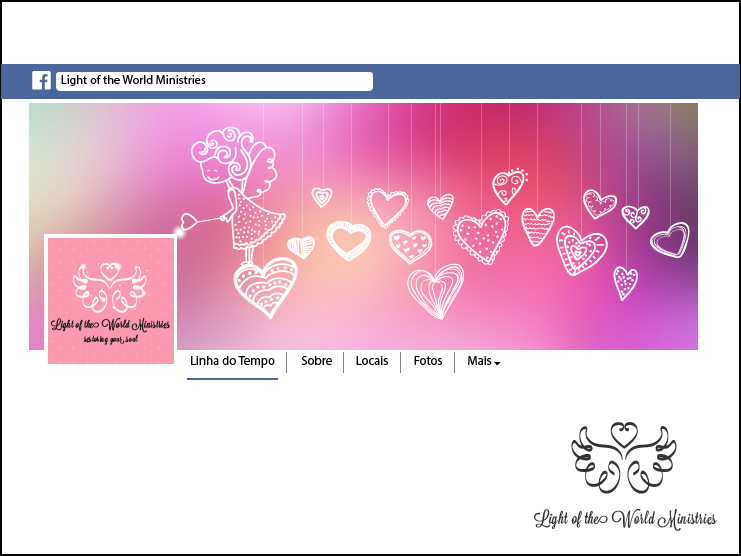Viewport: 741px width, 556px height.
Task: Click the search field reading Light of the World Ministries
Action: pyautogui.click(x=215, y=81)
